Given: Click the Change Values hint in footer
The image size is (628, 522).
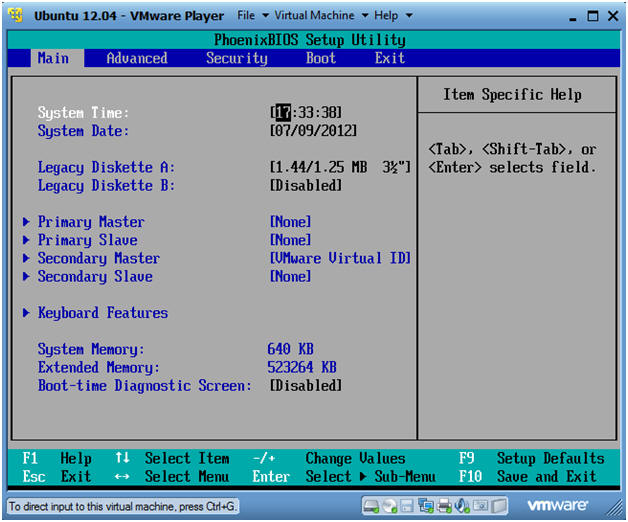Looking at the screenshot, I should click(329, 458).
